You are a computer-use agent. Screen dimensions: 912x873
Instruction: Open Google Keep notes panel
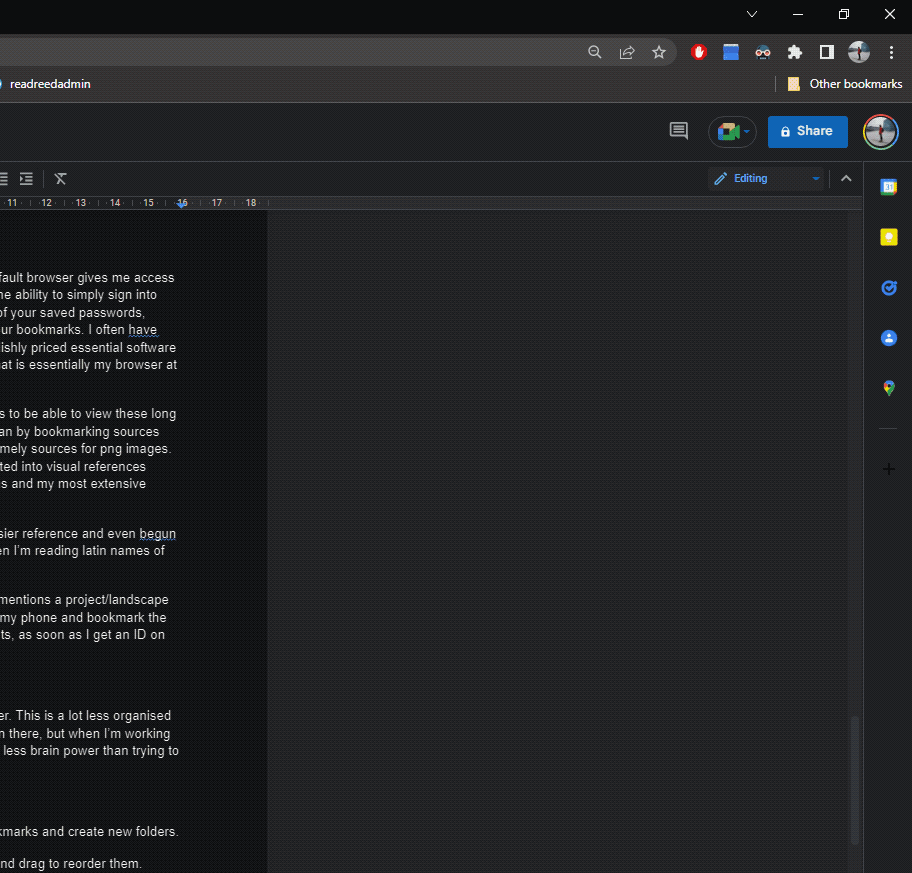pyautogui.click(x=888, y=237)
